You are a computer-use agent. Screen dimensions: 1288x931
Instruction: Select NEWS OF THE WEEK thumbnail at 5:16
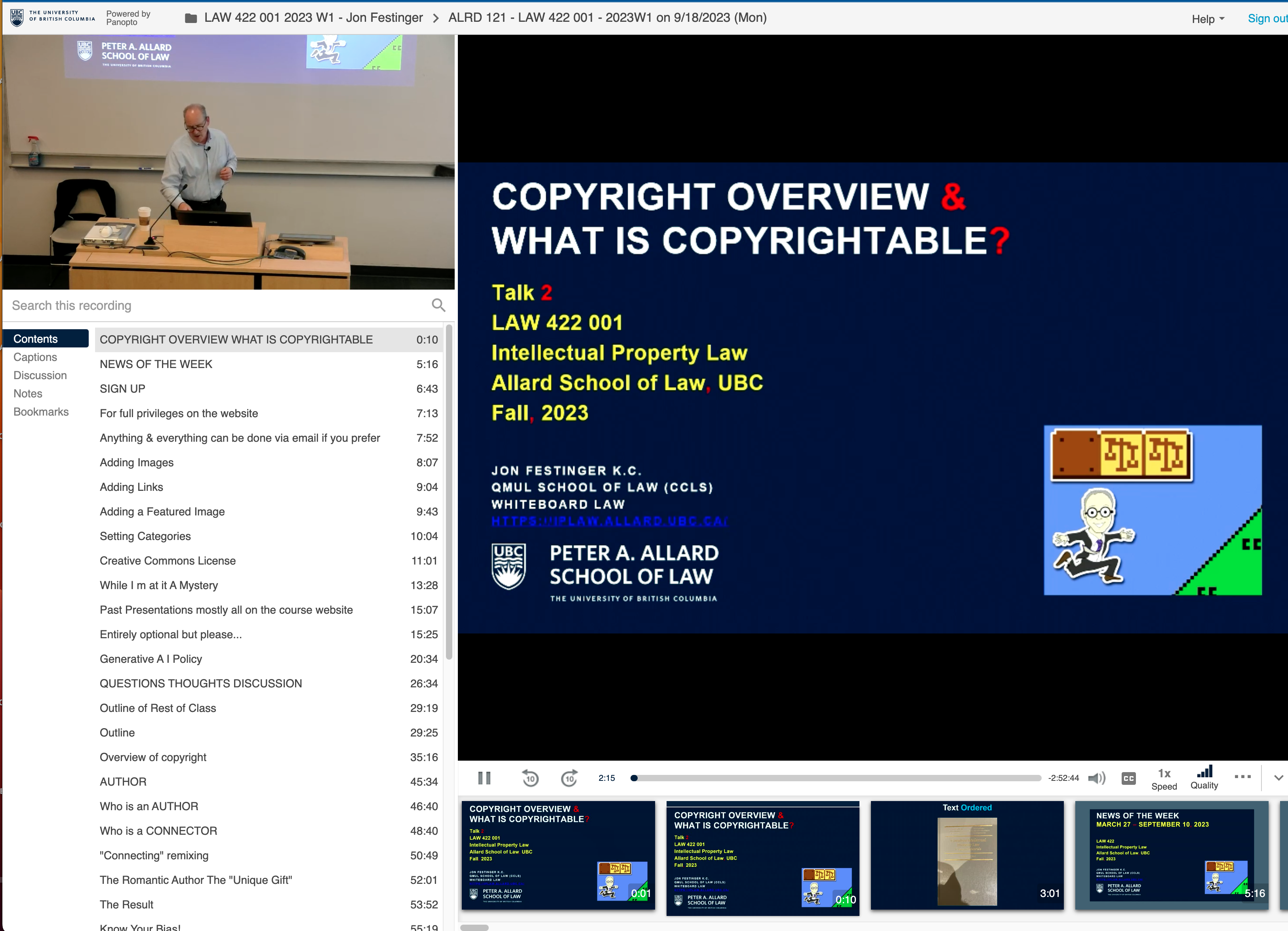click(1172, 855)
